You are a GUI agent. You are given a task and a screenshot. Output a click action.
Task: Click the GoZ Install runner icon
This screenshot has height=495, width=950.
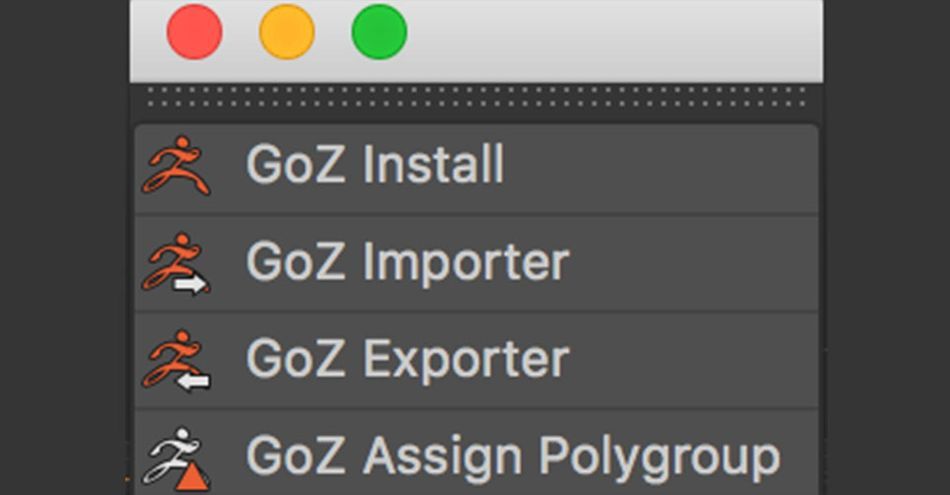coord(176,165)
